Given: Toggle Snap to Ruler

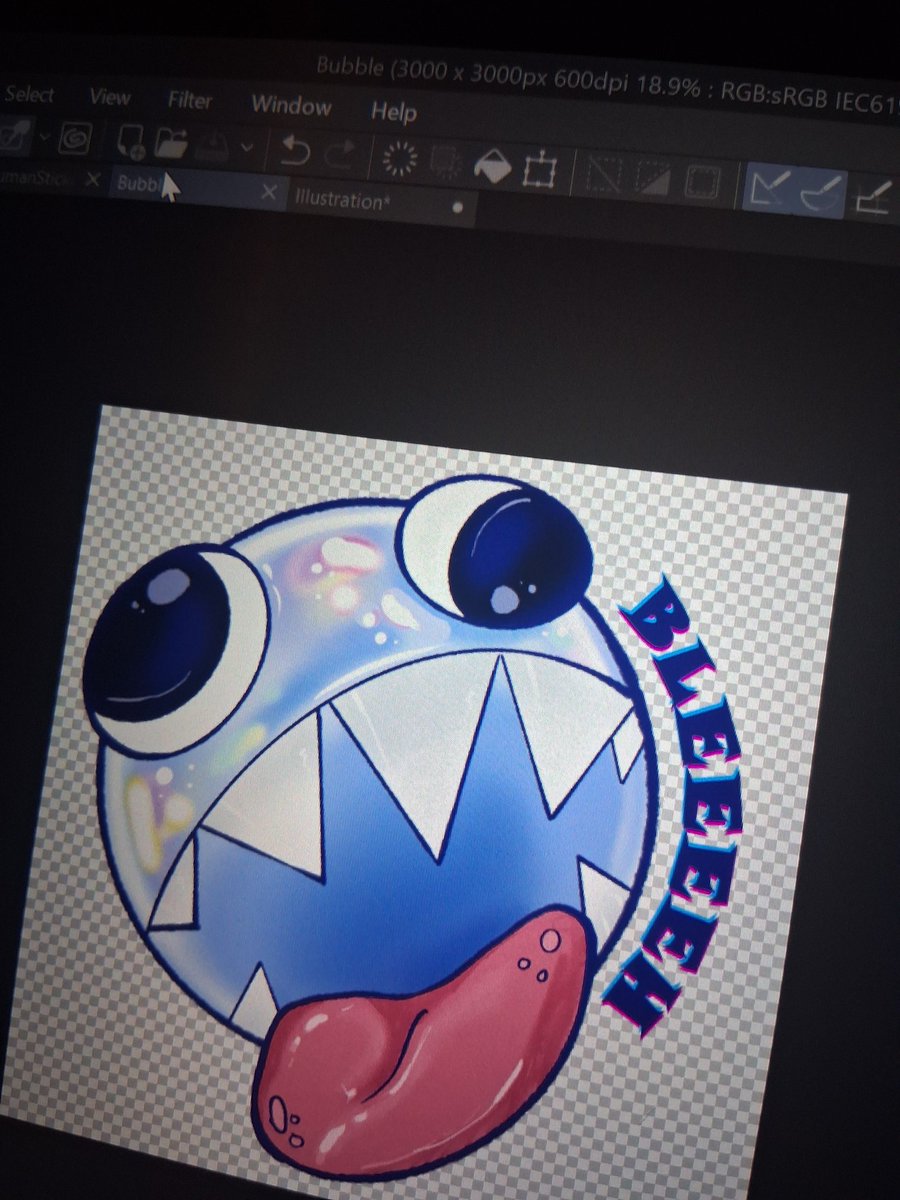Looking at the screenshot, I should click(x=769, y=186).
